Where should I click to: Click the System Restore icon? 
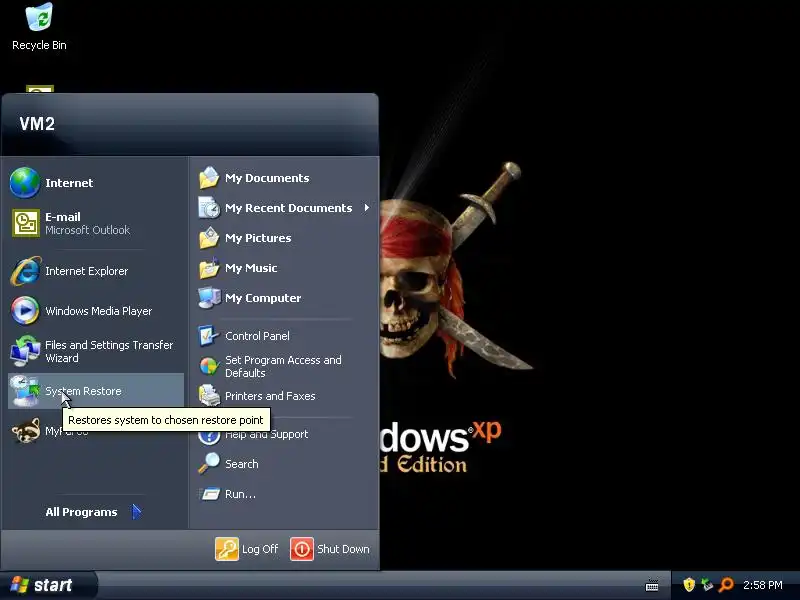[25, 391]
